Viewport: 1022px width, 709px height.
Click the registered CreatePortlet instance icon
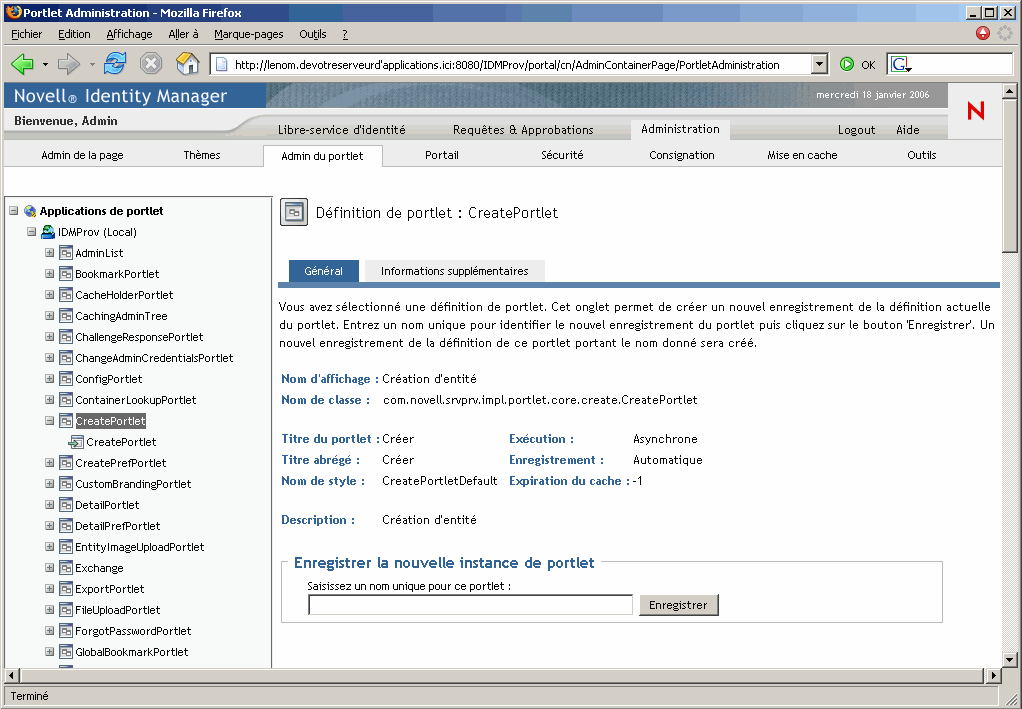coord(76,442)
